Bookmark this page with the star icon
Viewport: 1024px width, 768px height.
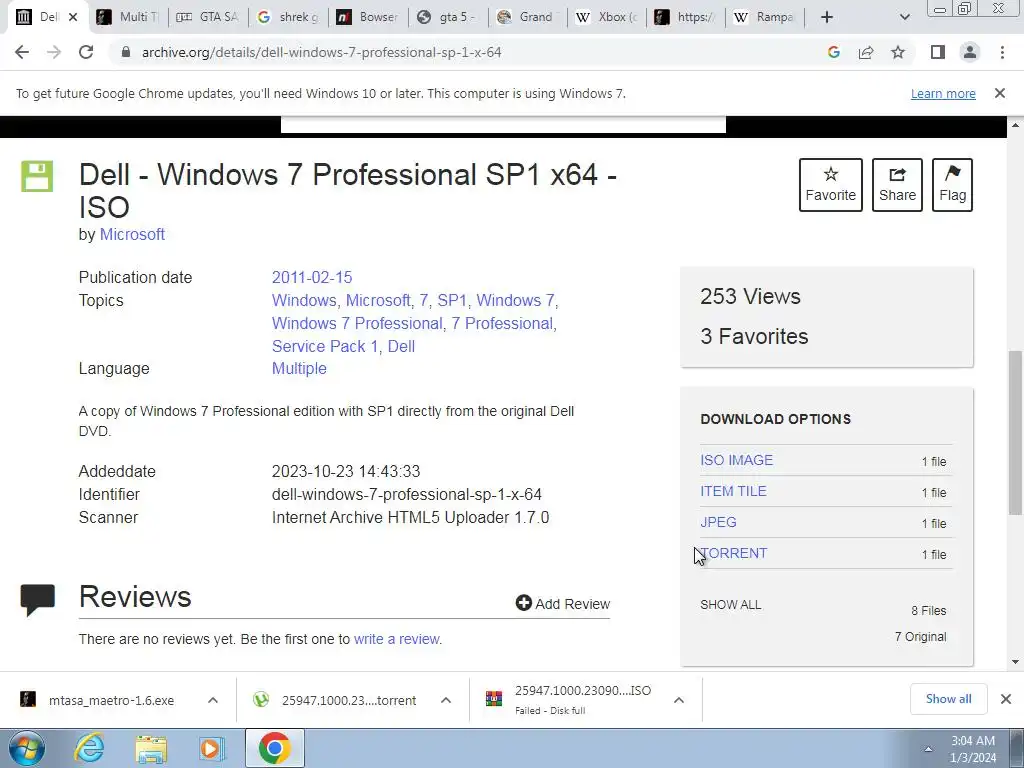(898, 52)
